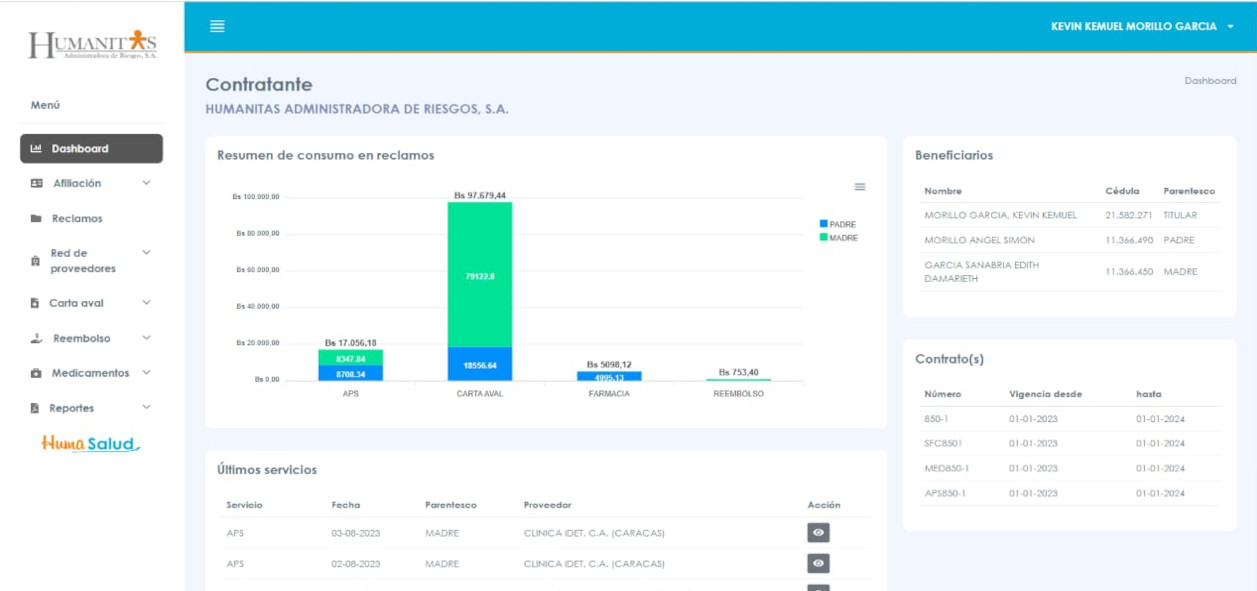Screen dimensions: 1257x591
Task: View details of 03-08-2023 APS service
Action: 818,533
